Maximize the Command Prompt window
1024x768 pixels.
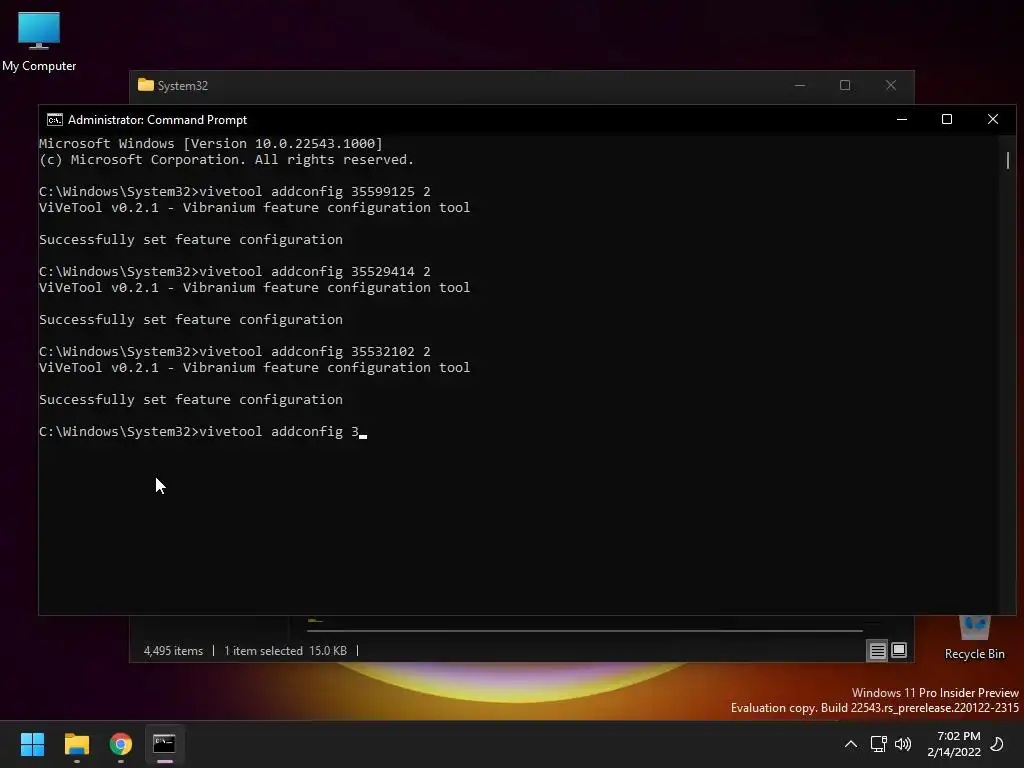947,120
